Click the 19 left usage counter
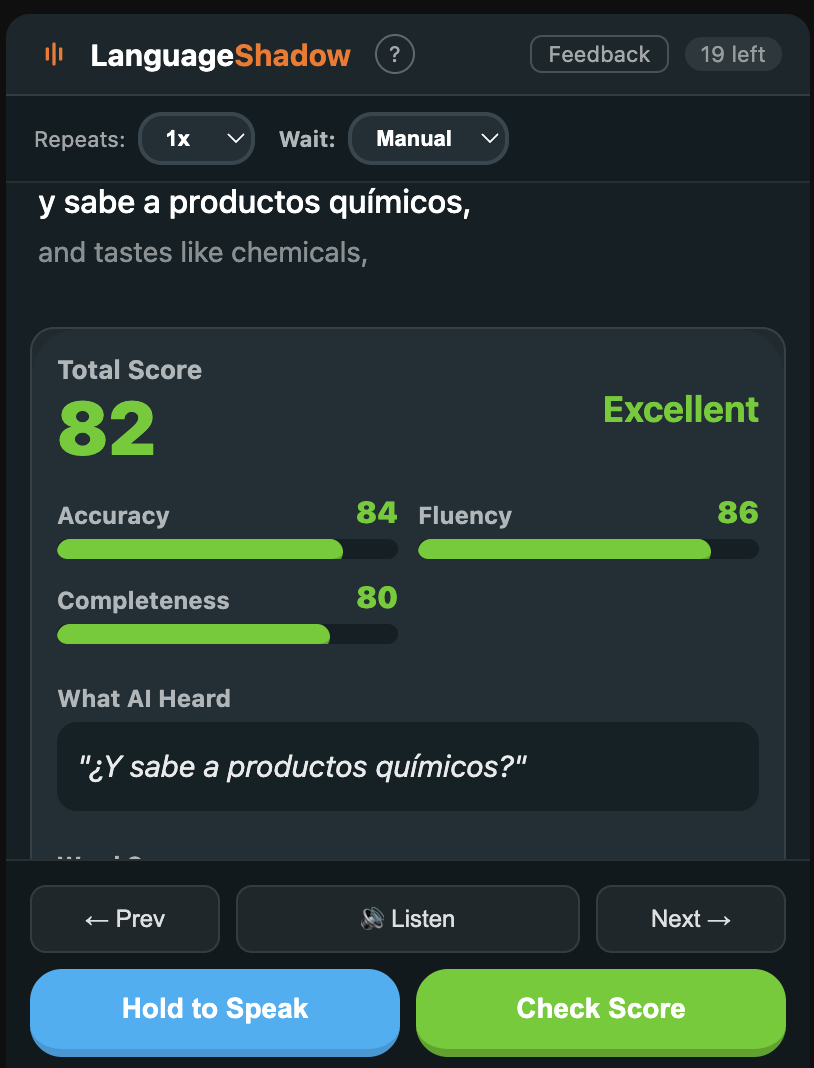The height and width of the screenshot is (1068, 814). [x=733, y=54]
